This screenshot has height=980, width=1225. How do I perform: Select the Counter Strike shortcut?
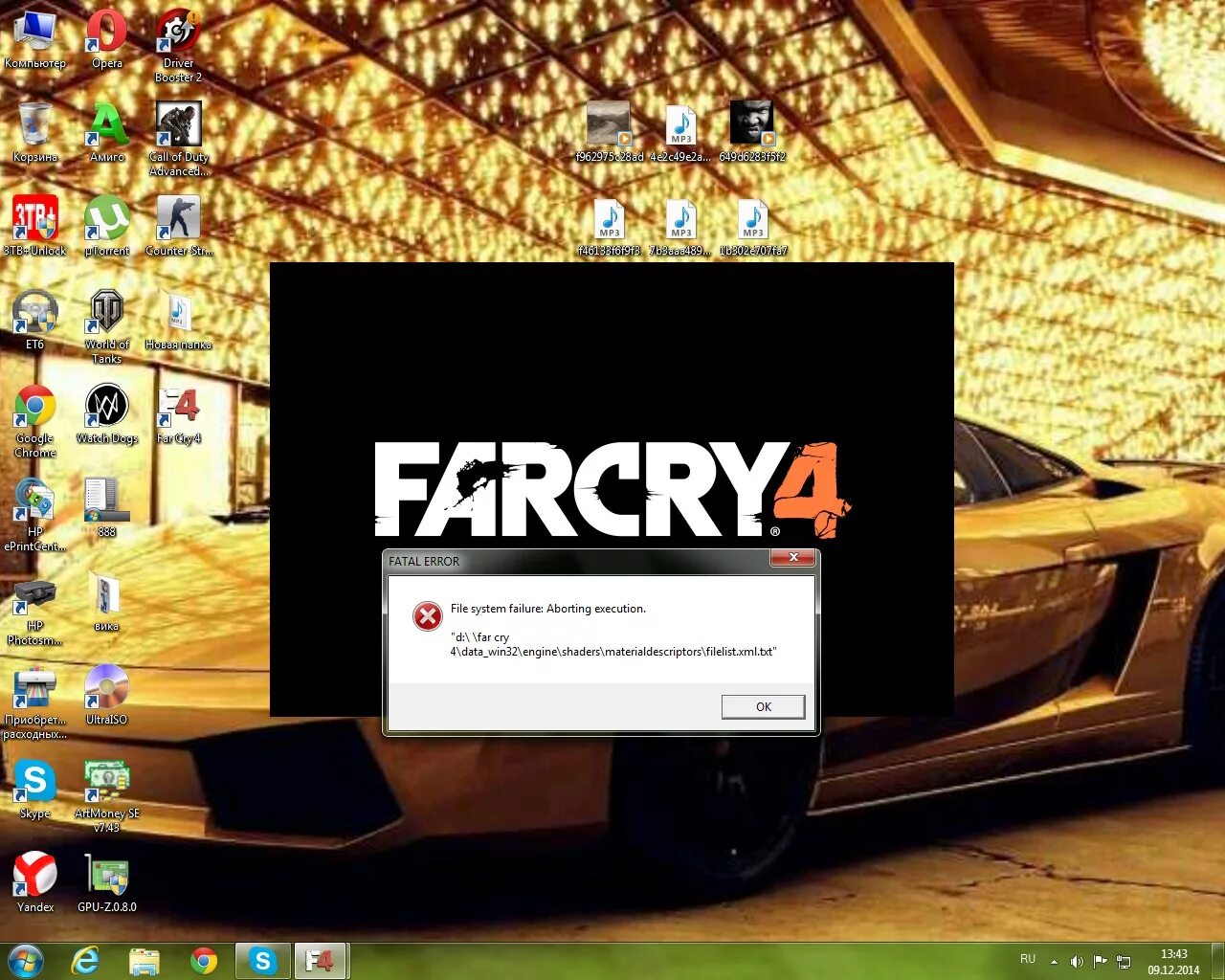pyautogui.click(x=178, y=226)
